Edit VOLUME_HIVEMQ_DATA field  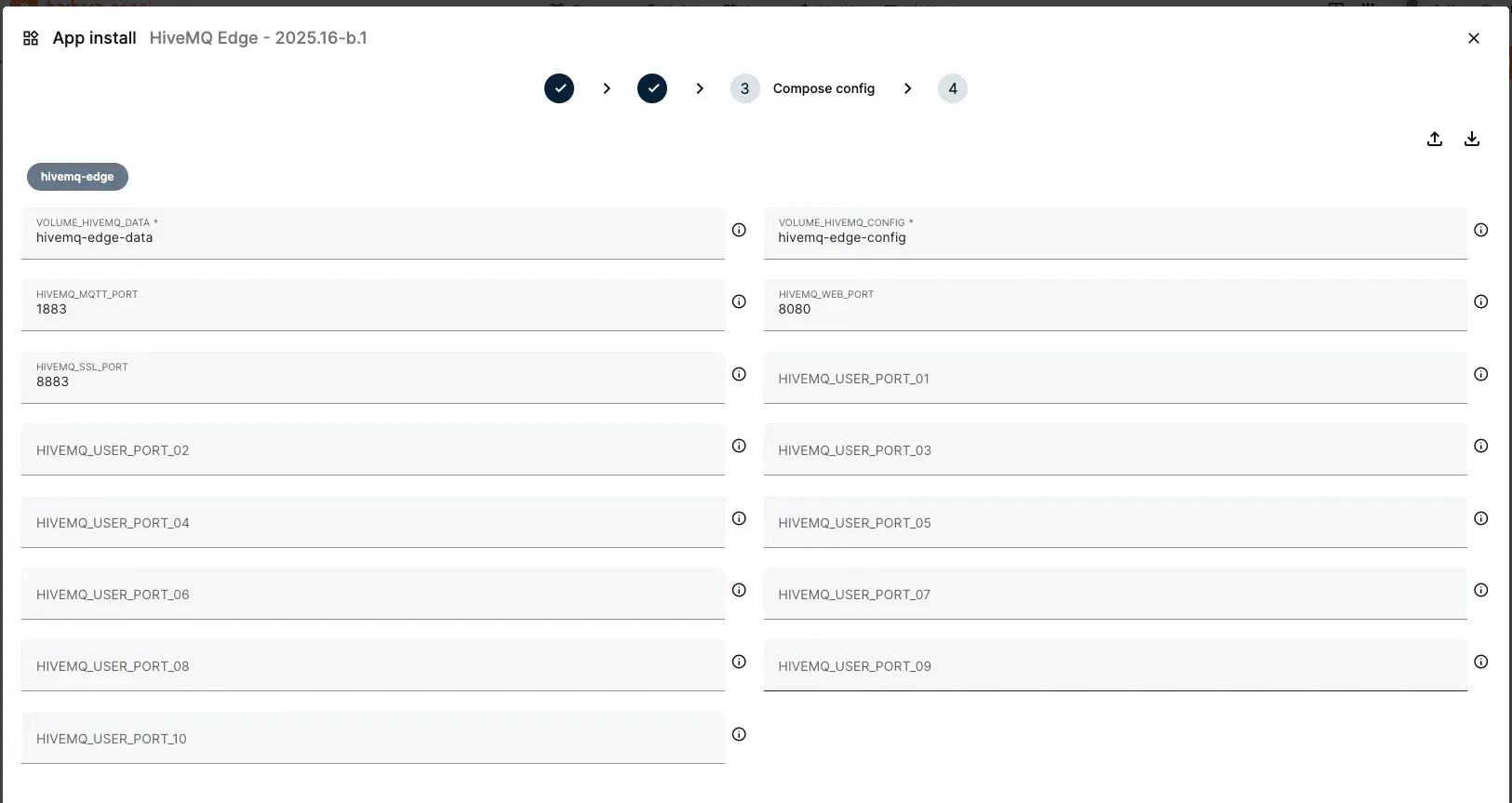pyautogui.click(x=373, y=233)
